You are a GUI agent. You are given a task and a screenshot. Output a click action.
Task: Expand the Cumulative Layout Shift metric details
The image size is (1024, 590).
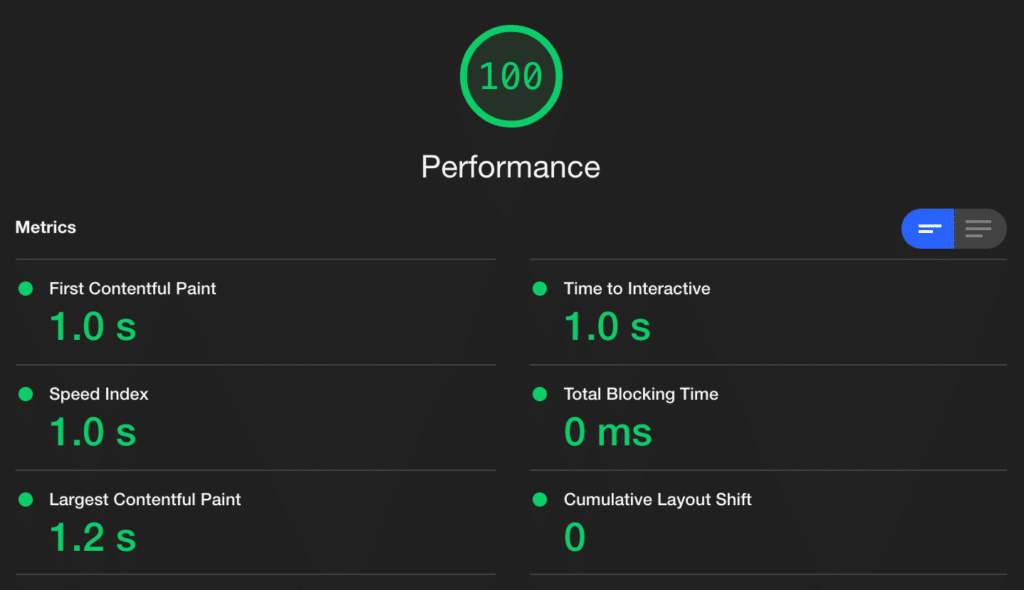[x=658, y=499]
